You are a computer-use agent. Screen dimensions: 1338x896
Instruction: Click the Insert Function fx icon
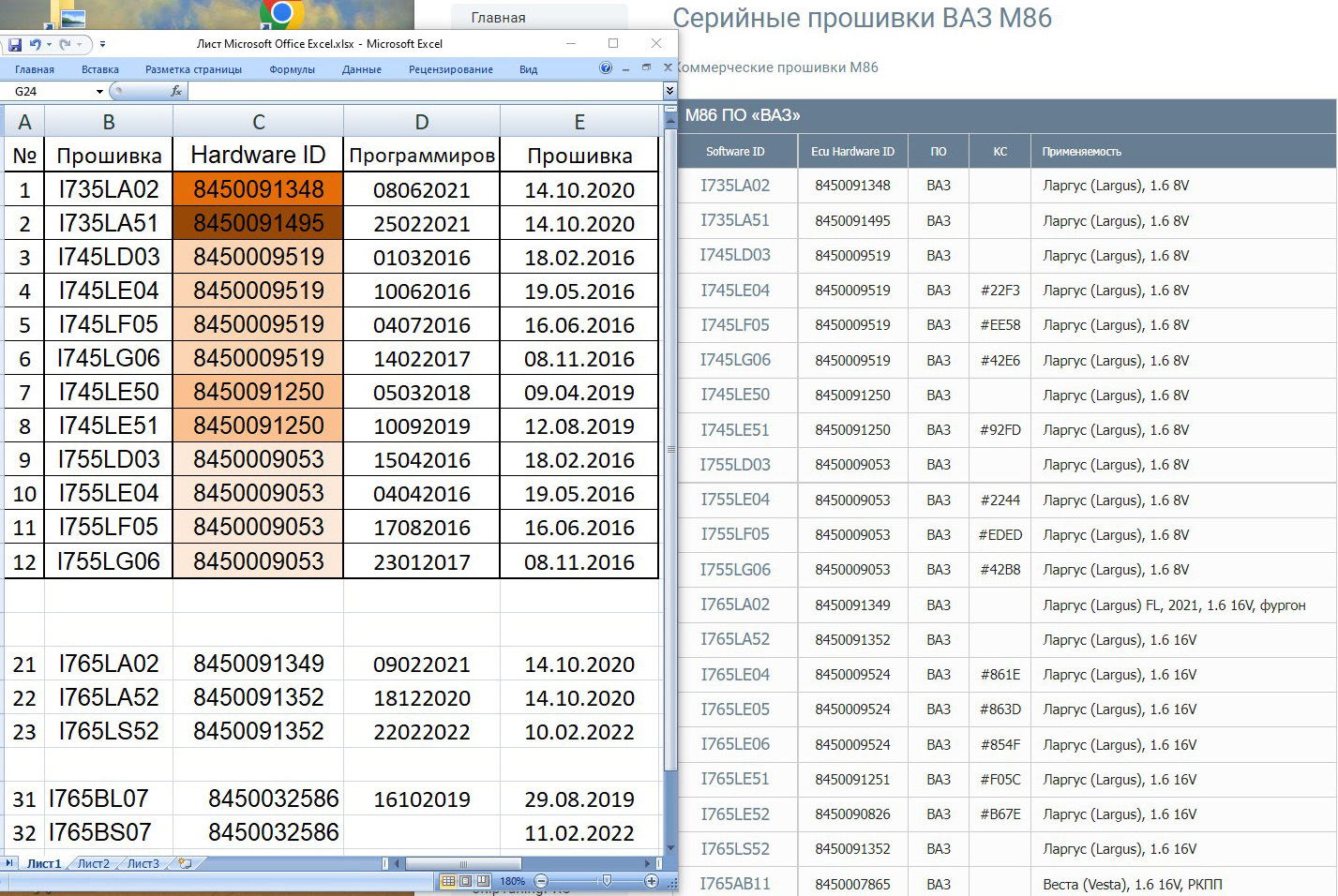(x=176, y=91)
